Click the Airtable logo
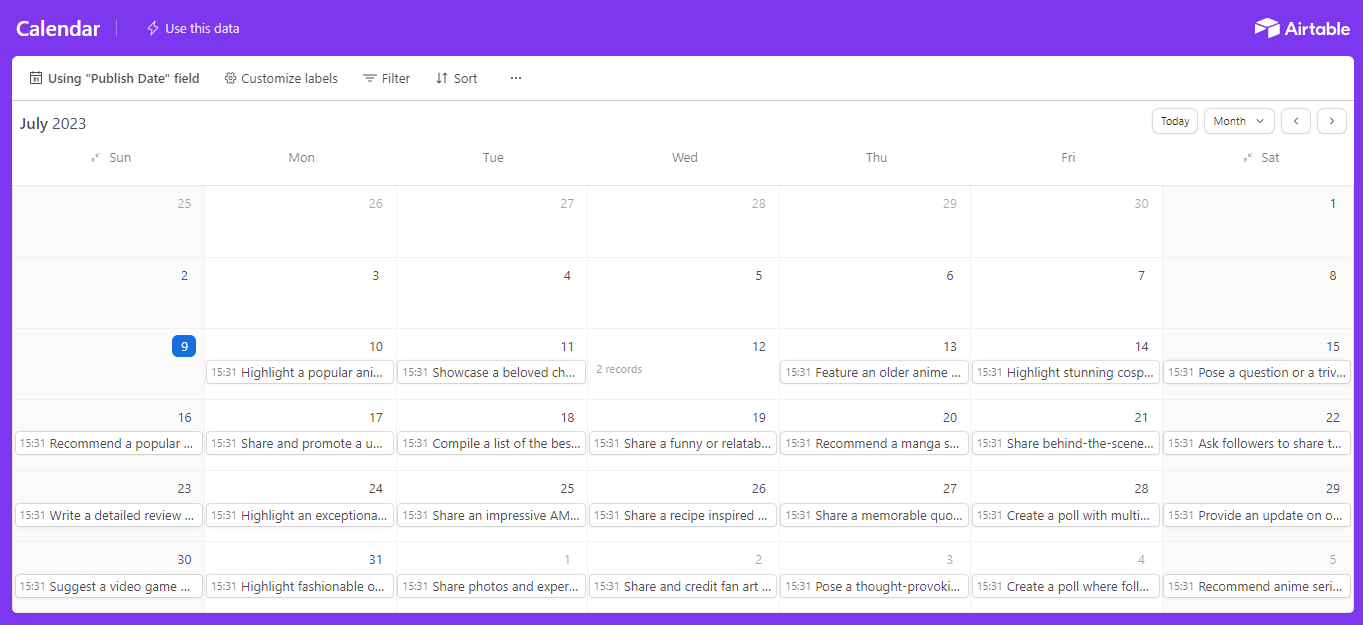Image resolution: width=1363 pixels, height=625 pixels. click(x=1302, y=28)
